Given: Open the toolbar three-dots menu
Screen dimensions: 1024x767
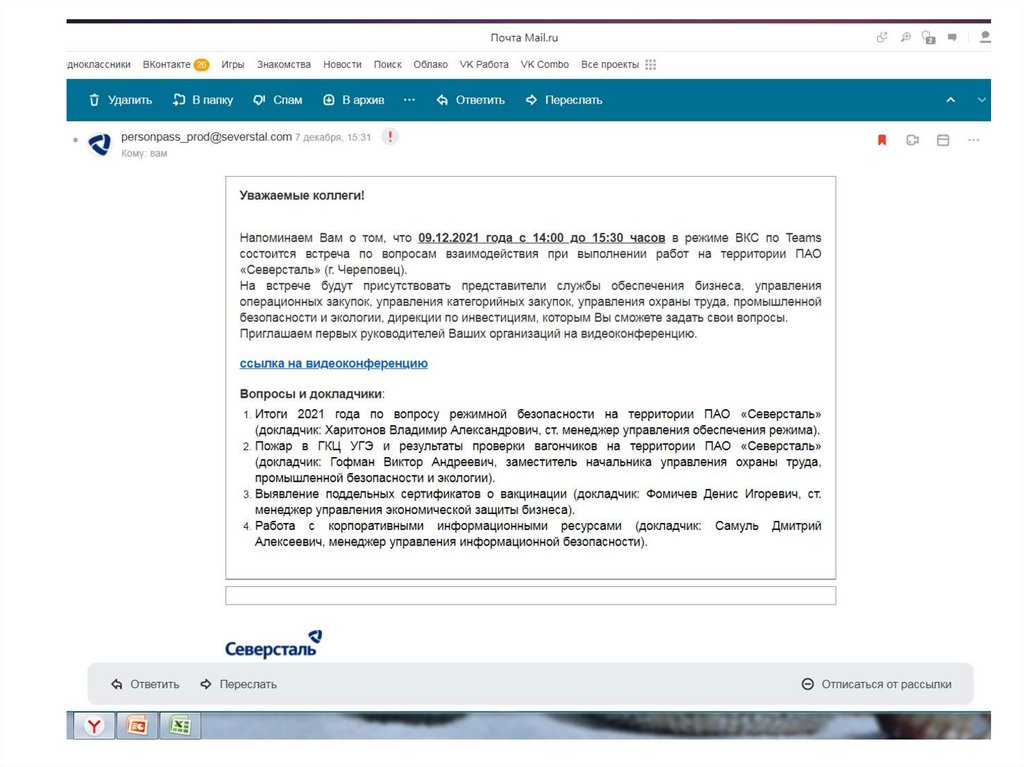Looking at the screenshot, I should (x=409, y=100).
